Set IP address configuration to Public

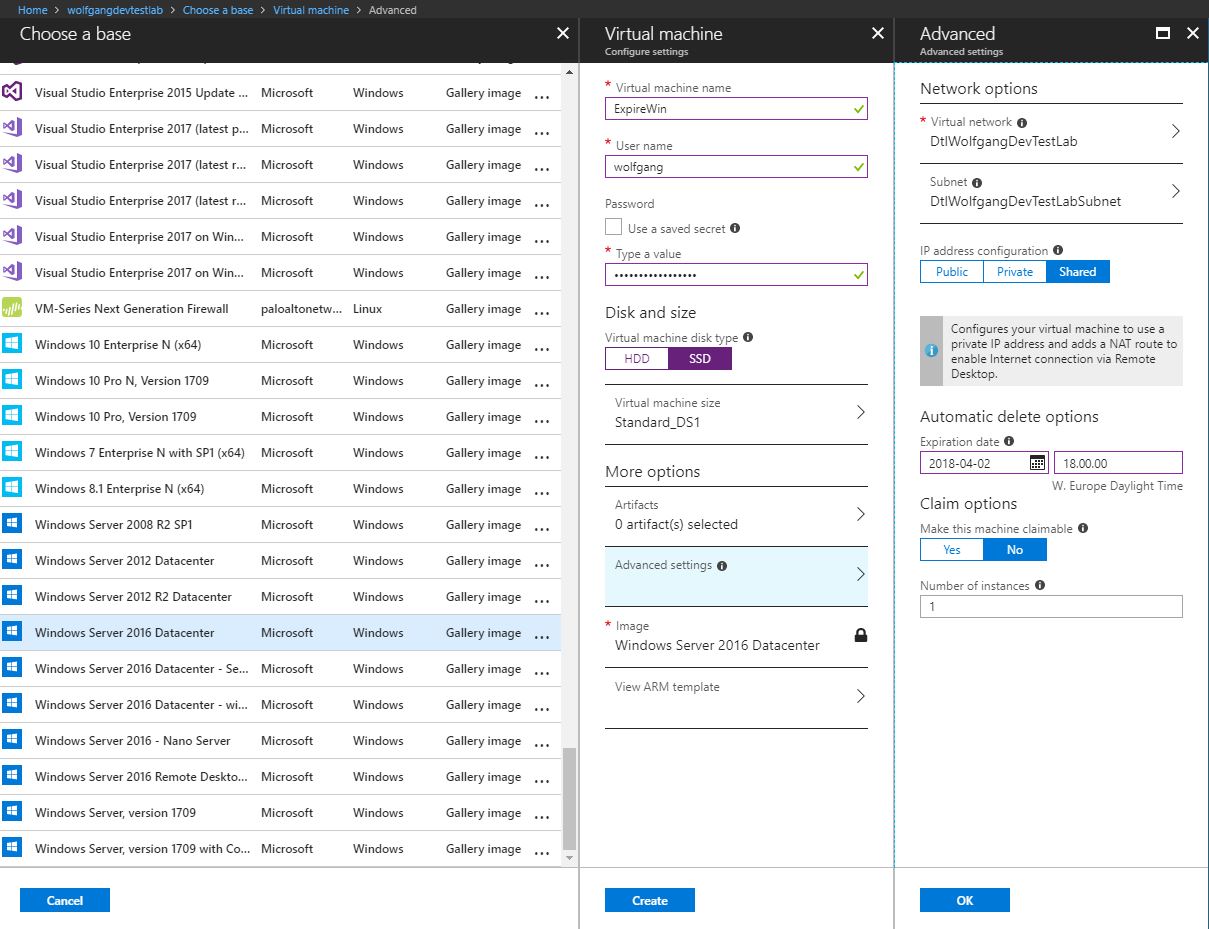[x=952, y=272]
